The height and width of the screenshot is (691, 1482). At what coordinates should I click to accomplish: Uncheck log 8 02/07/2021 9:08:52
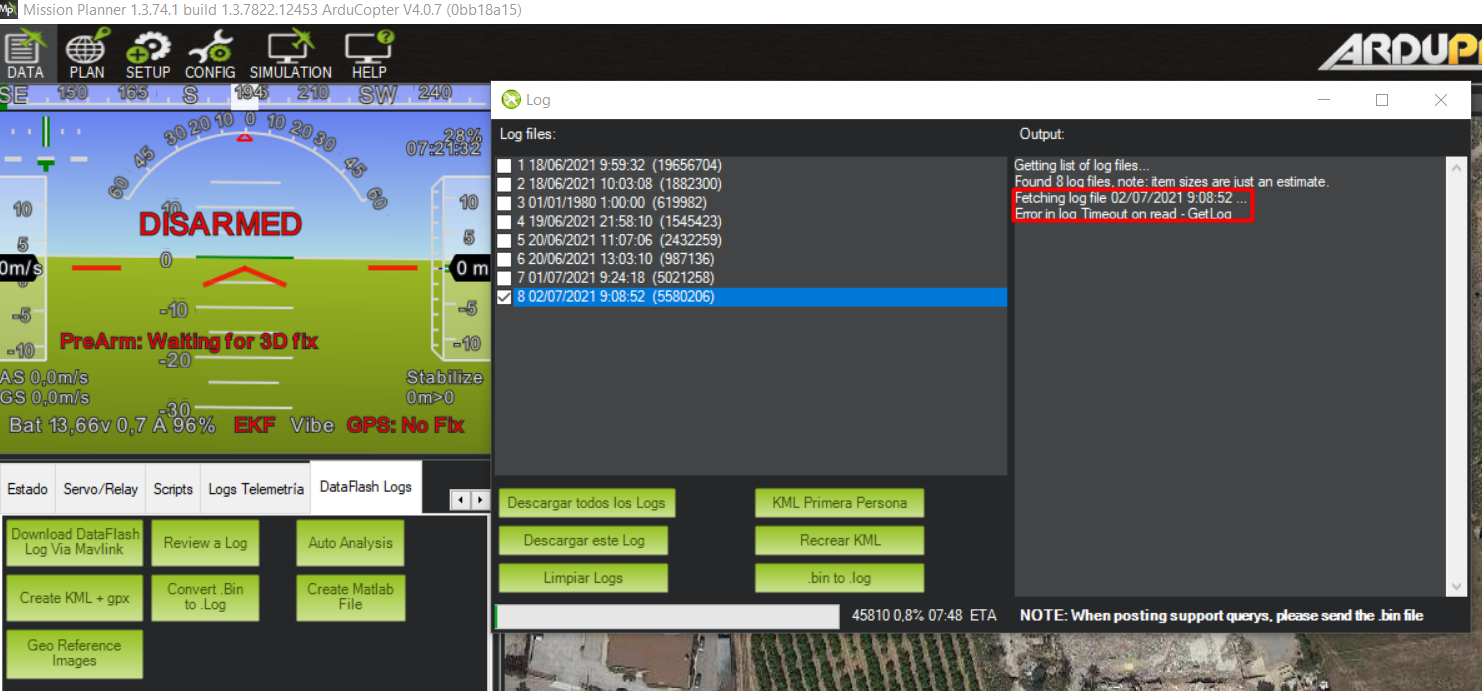point(504,297)
